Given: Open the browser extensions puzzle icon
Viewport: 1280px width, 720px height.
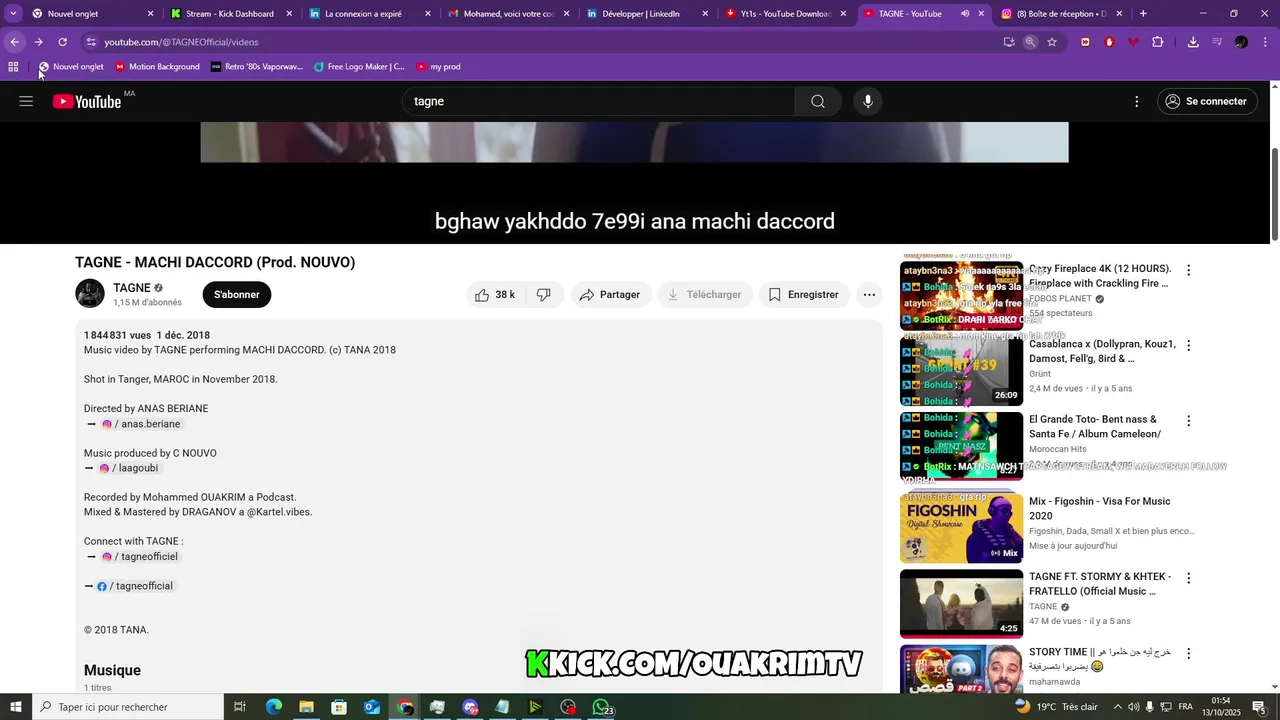Looking at the screenshot, I should pos(1157,42).
